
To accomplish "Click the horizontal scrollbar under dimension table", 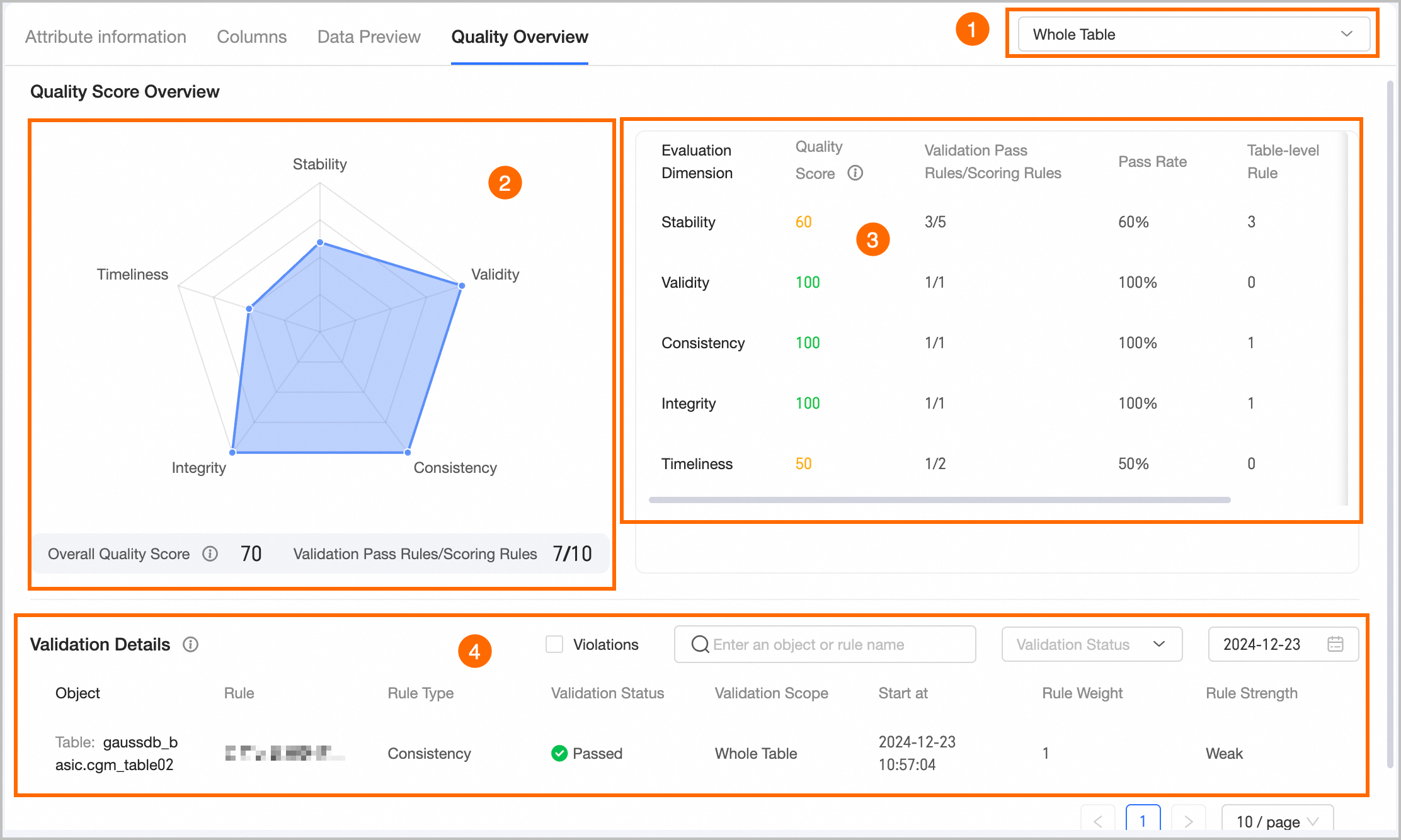I will click(939, 500).
